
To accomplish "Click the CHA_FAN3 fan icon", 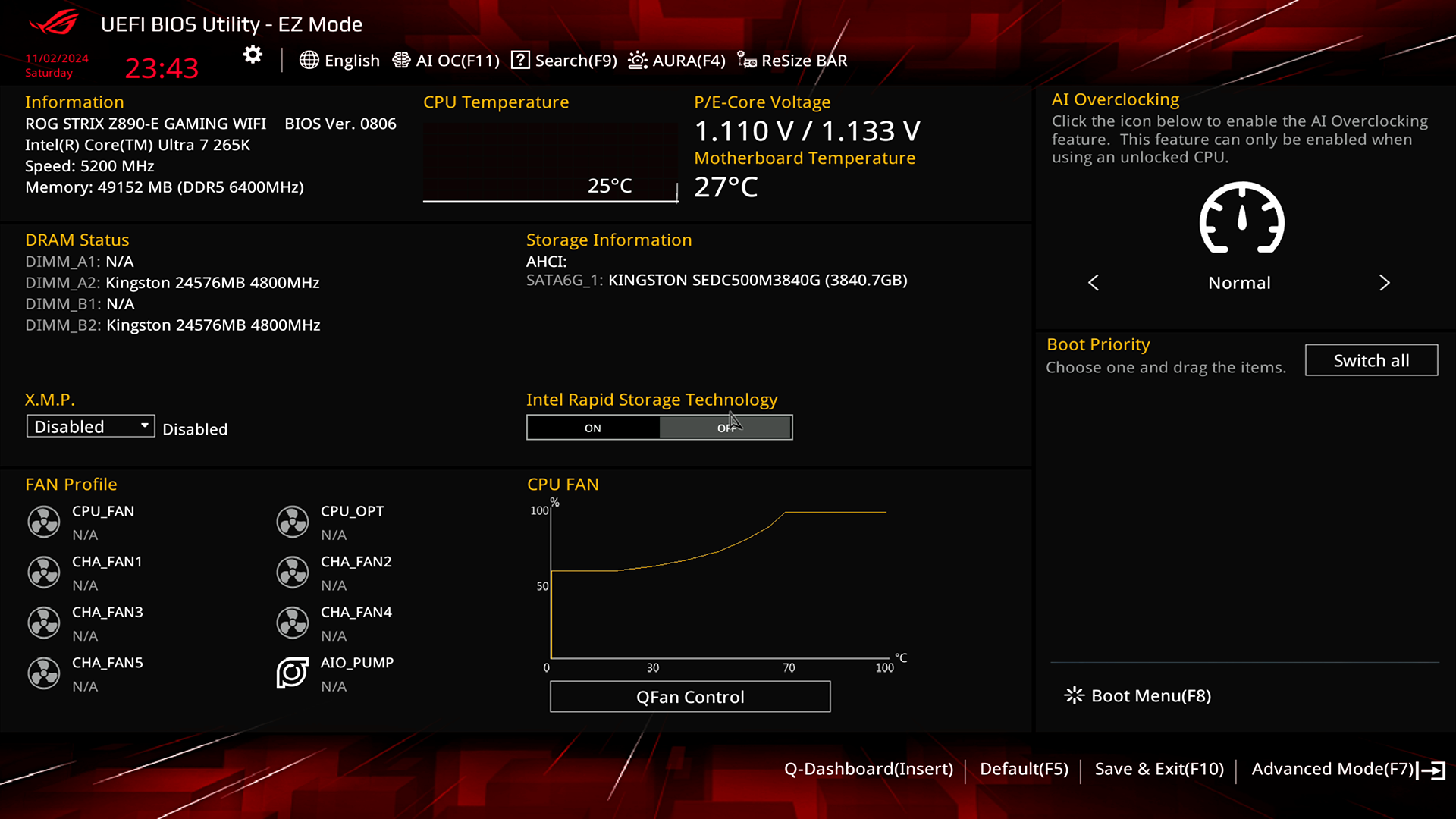I will coord(44,623).
